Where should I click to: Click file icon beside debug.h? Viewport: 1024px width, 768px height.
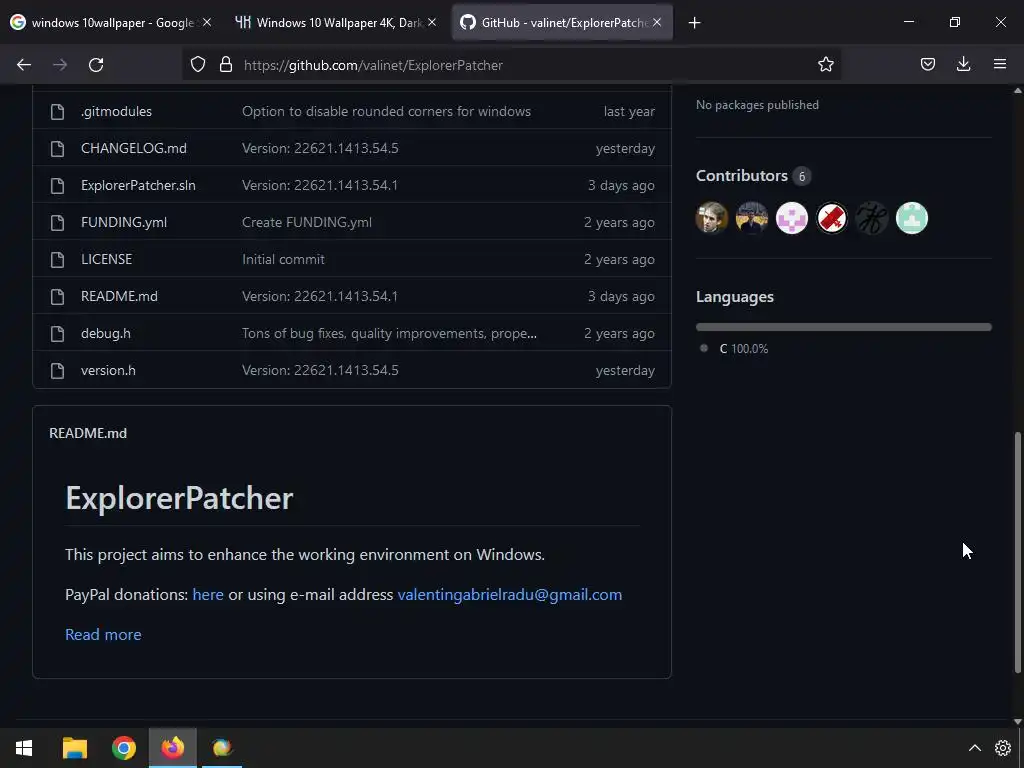pyautogui.click(x=57, y=334)
